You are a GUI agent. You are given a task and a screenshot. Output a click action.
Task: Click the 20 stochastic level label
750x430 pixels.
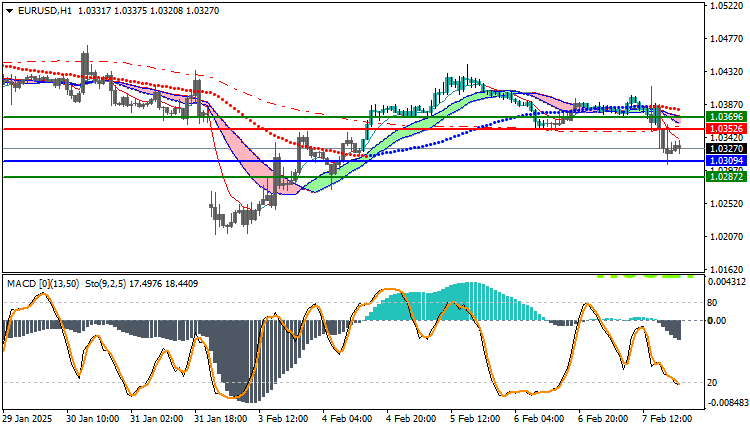(712, 383)
